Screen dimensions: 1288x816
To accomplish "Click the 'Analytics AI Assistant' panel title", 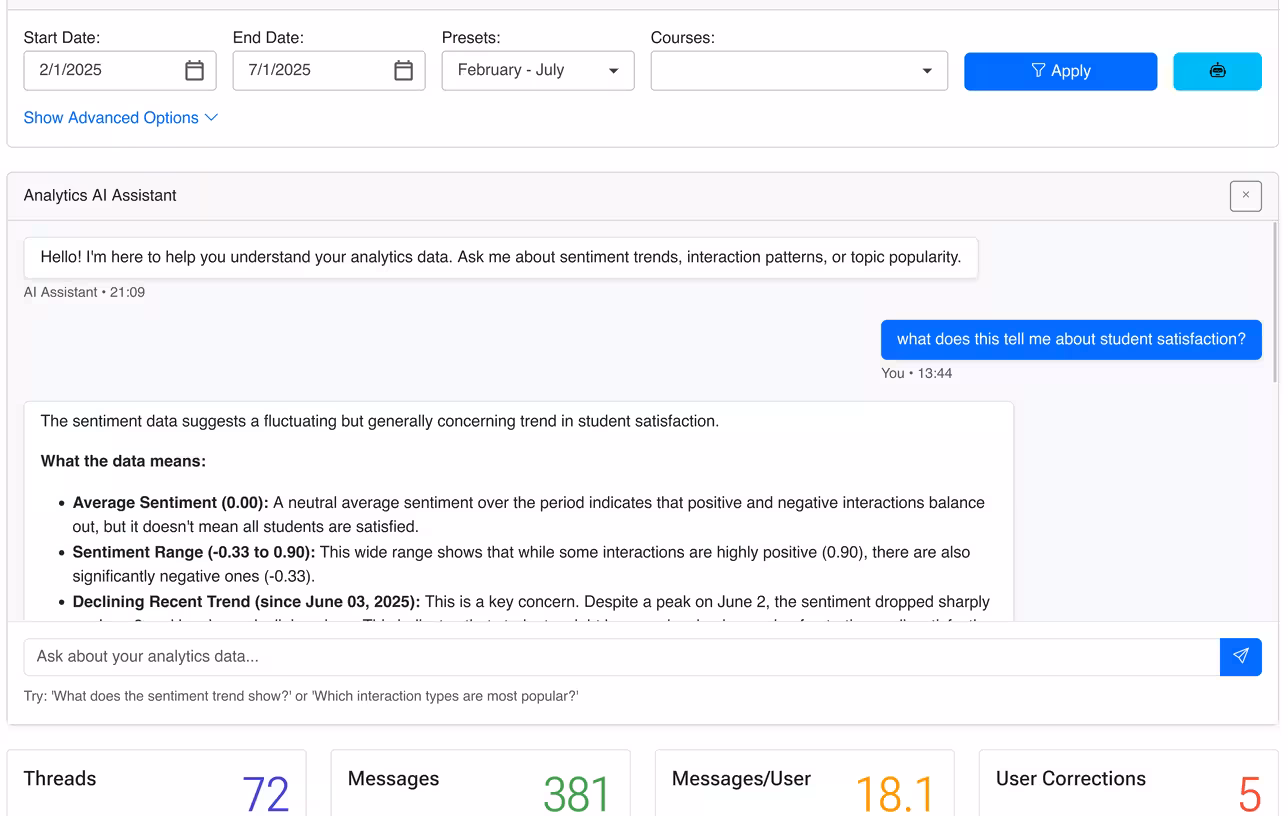I will click(100, 196).
